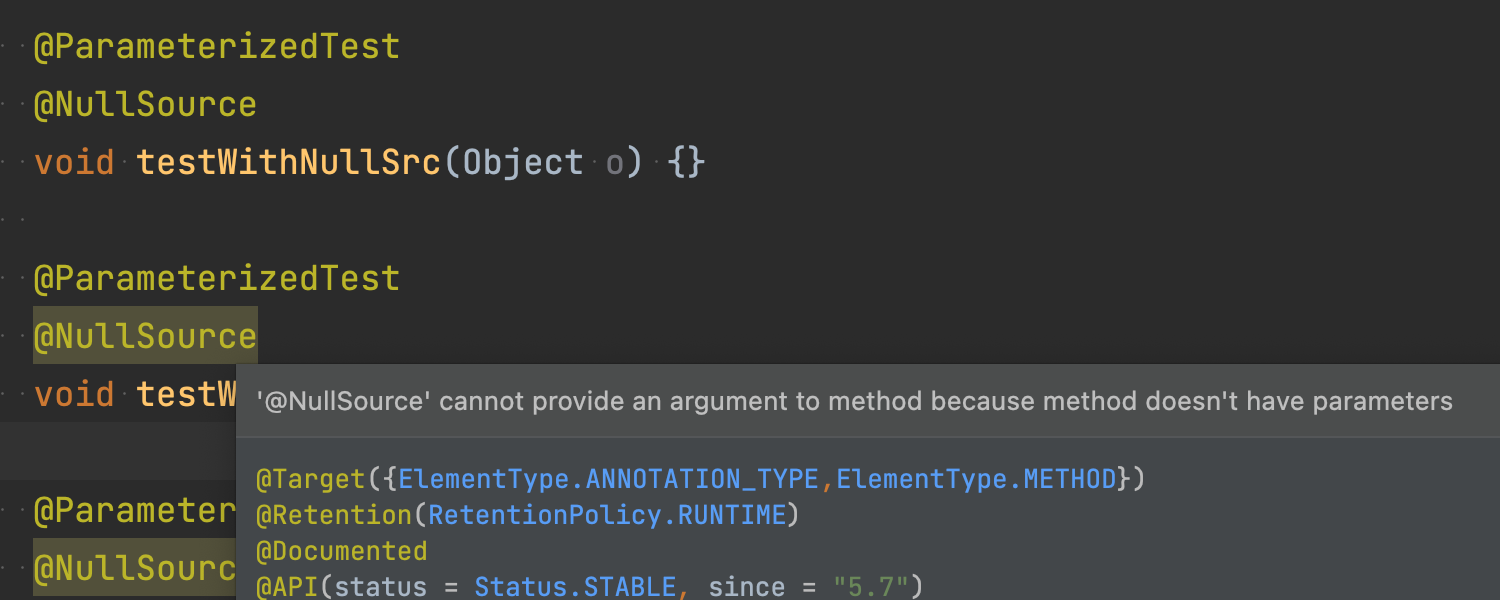
Task: Click the '@NullSource' cannot provide argument message
Action: (854, 402)
